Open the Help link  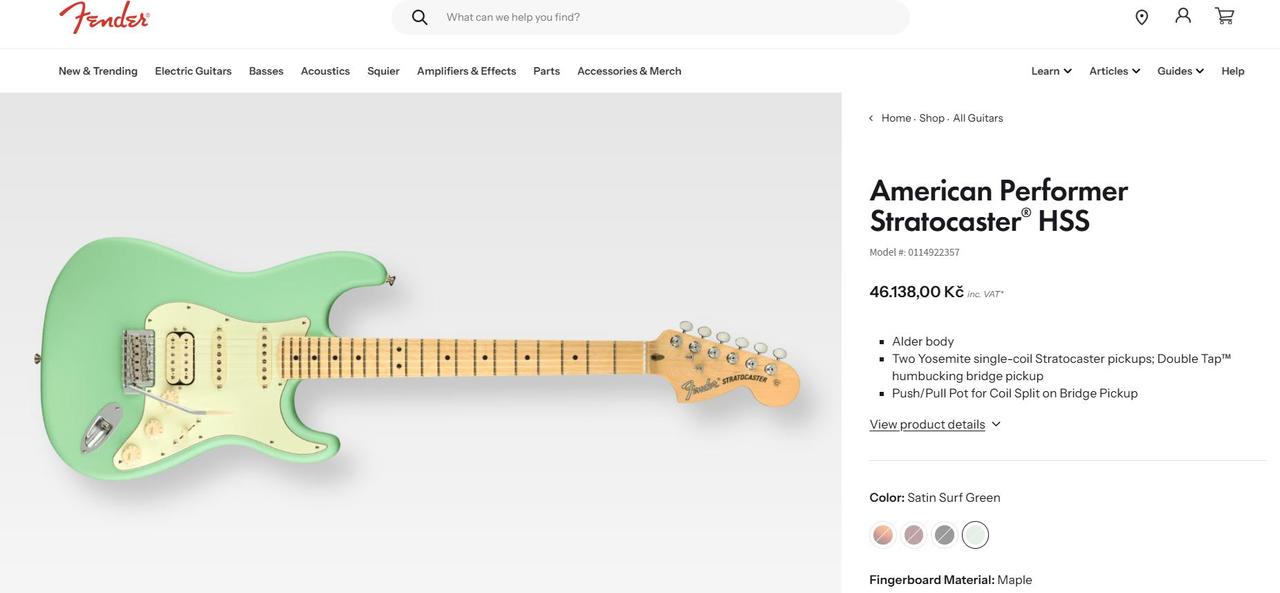pyautogui.click(x=1233, y=71)
